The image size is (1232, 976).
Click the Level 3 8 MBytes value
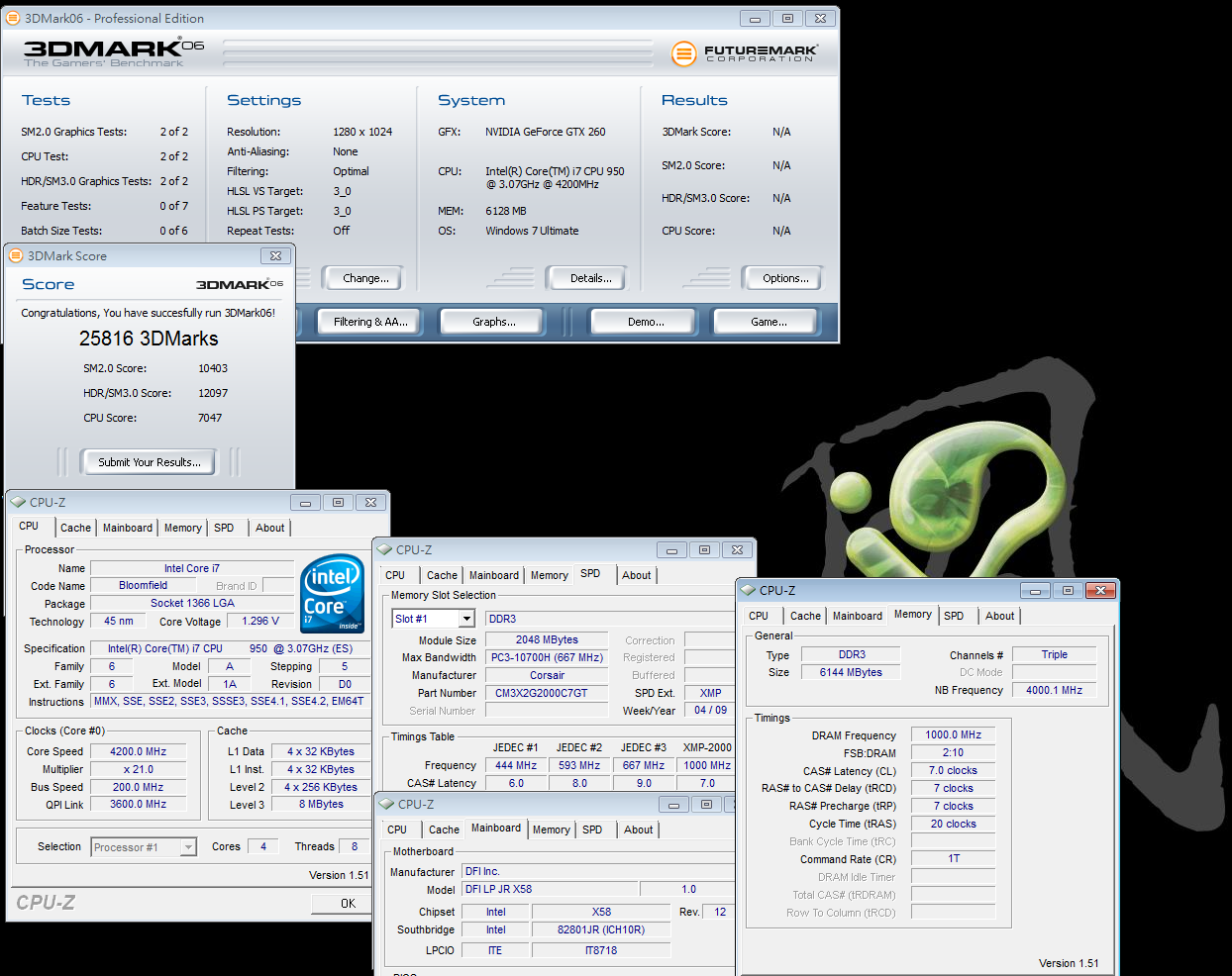(321, 804)
